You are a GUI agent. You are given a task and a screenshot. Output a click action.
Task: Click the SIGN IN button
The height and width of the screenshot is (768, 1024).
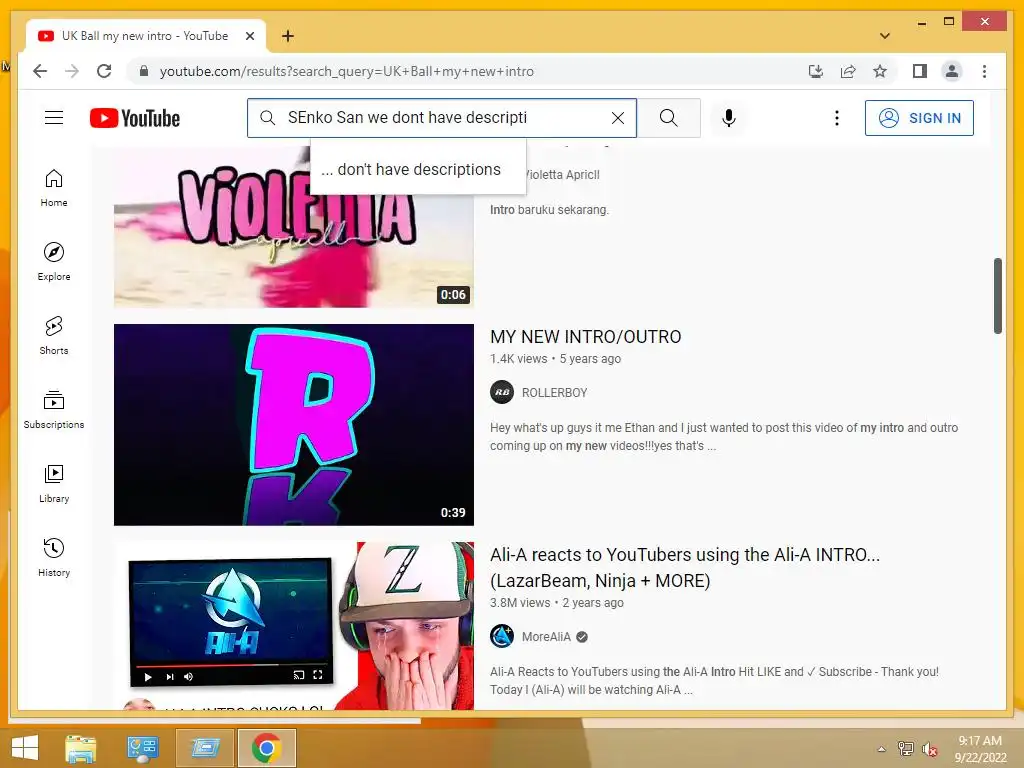coord(919,118)
